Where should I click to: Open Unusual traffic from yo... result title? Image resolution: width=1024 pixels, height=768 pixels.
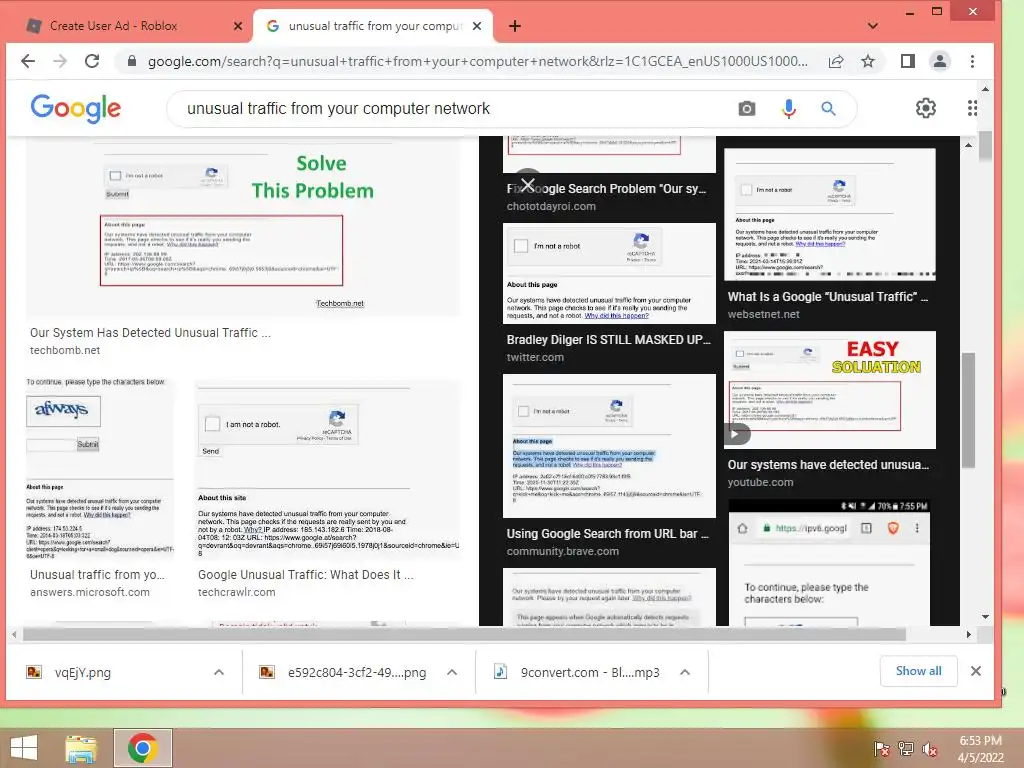pos(97,575)
